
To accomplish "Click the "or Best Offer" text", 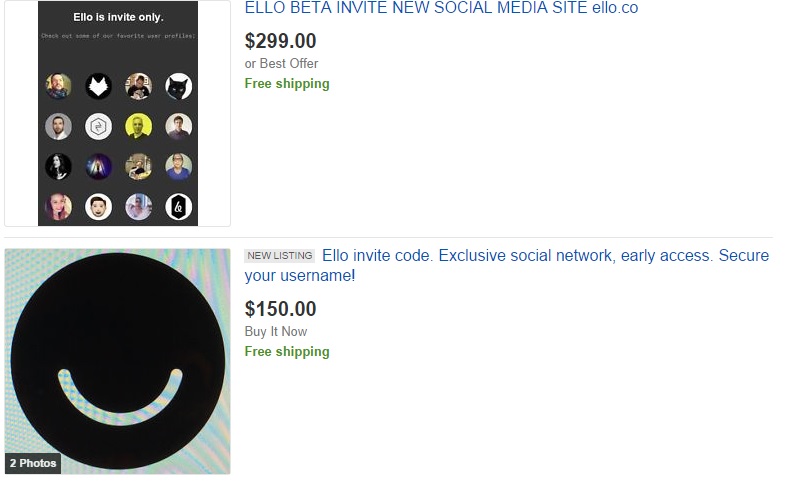I will point(282,64).
